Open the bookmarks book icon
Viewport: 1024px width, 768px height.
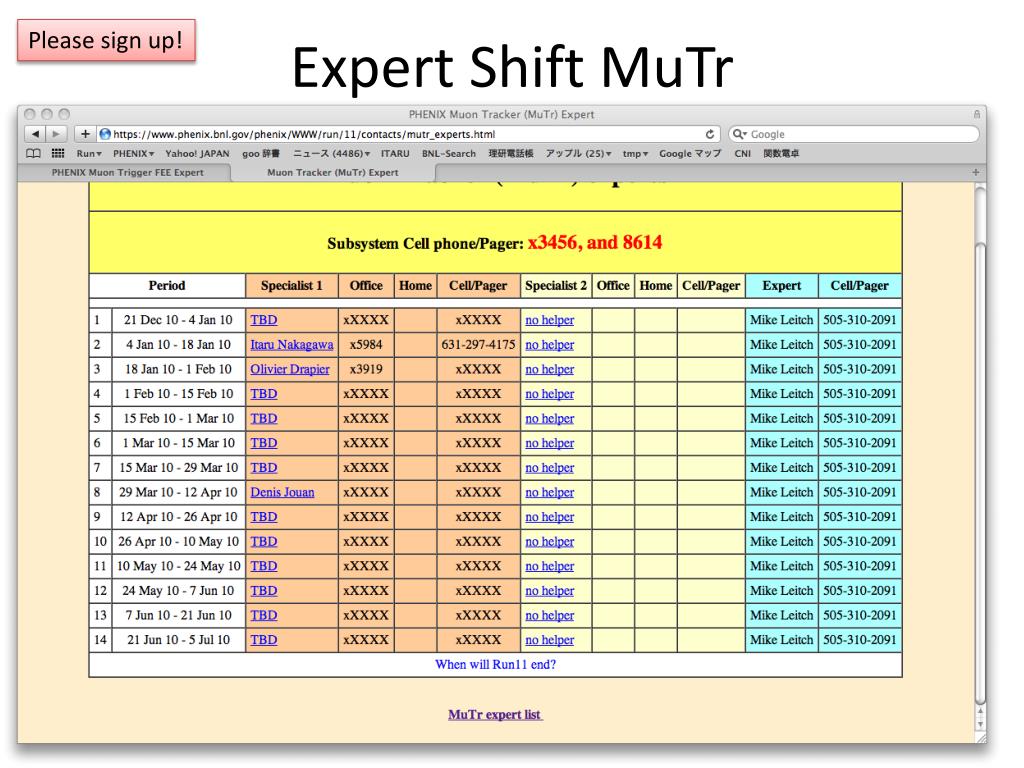point(33,153)
